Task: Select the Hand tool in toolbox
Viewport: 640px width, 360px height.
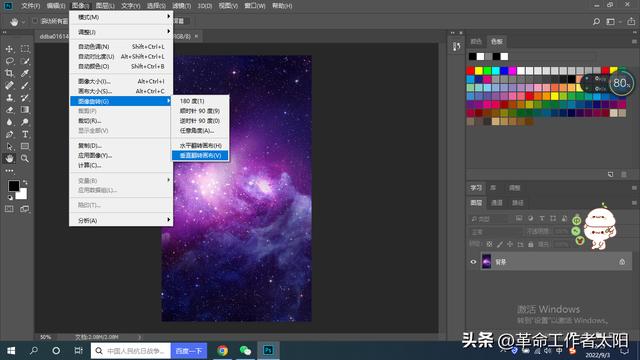Action: pos(9,158)
